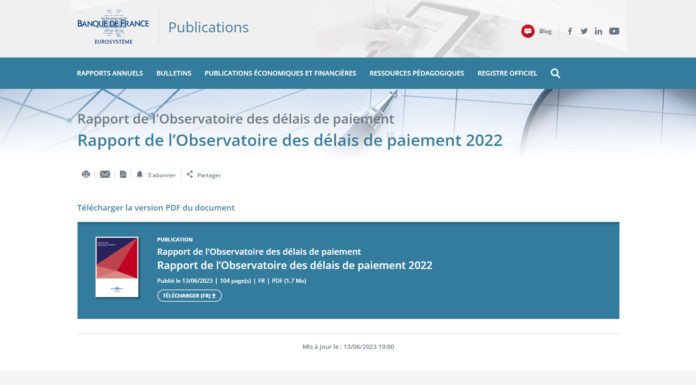Open Ressources pédagogiques menu
The width and height of the screenshot is (696, 385).
click(x=416, y=73)
